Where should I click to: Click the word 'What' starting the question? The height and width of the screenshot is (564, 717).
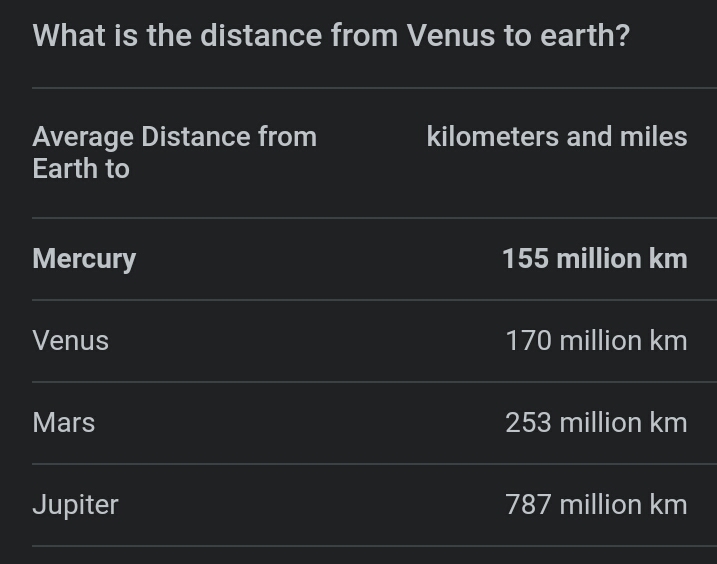[x=69, y=36]
